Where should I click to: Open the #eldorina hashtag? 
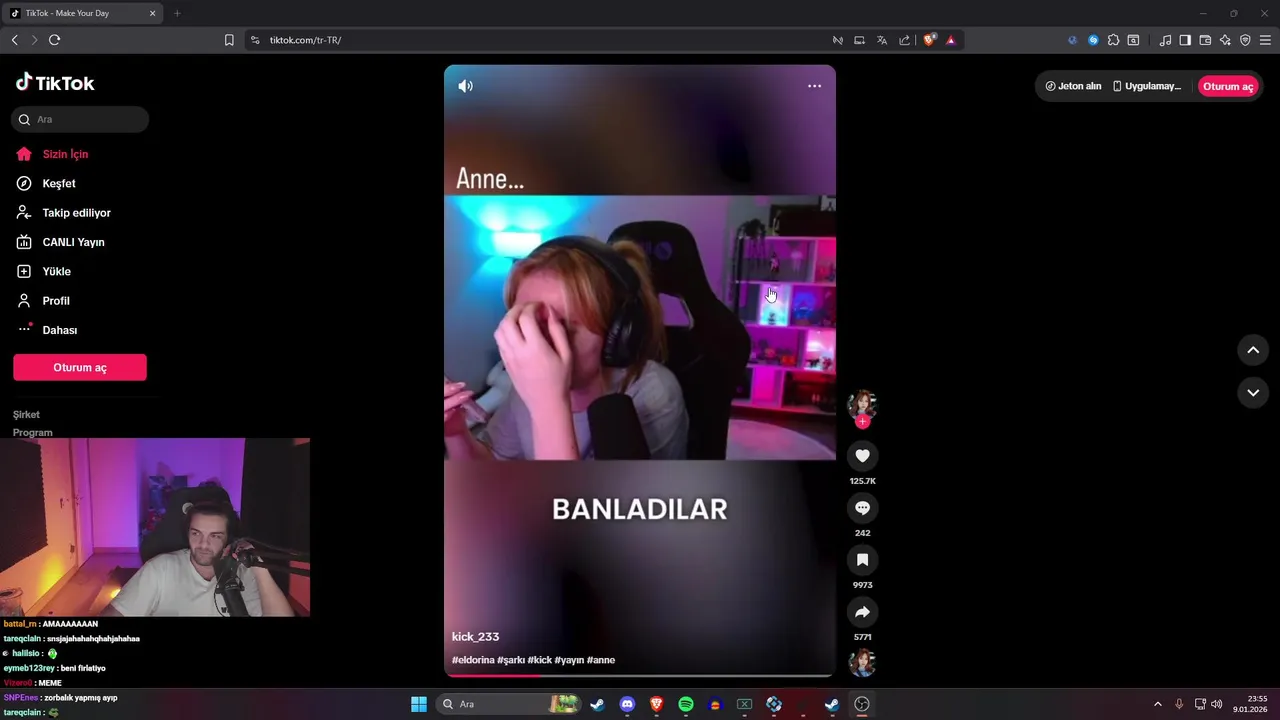[x=473, y=660]
